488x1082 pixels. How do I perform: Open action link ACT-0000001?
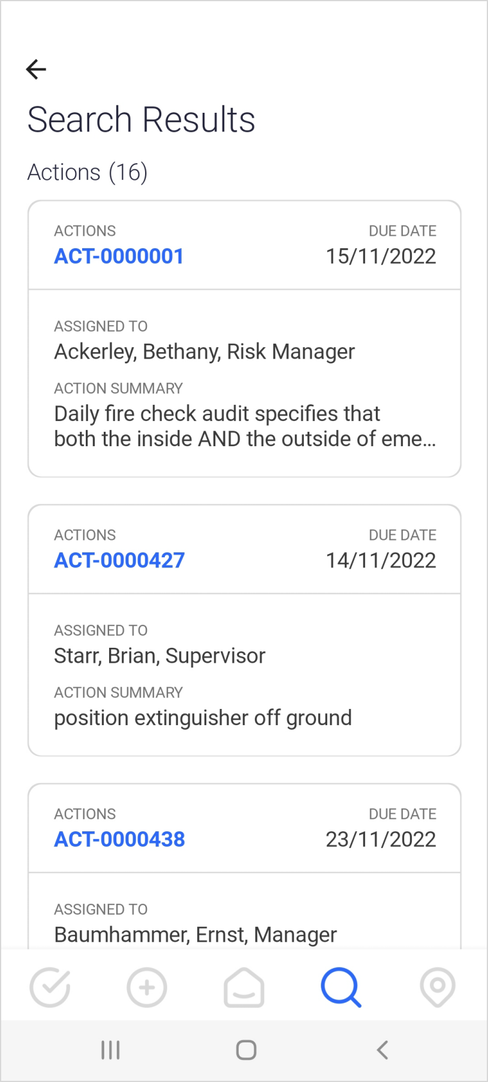(119, 257)
